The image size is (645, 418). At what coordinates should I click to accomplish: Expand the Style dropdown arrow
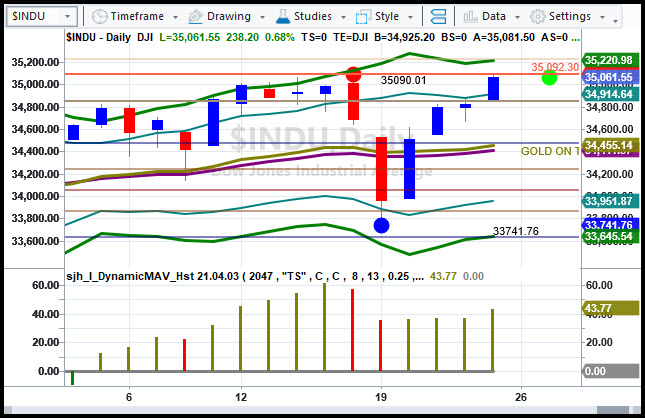pyautogui.click(x=410, y=17)
